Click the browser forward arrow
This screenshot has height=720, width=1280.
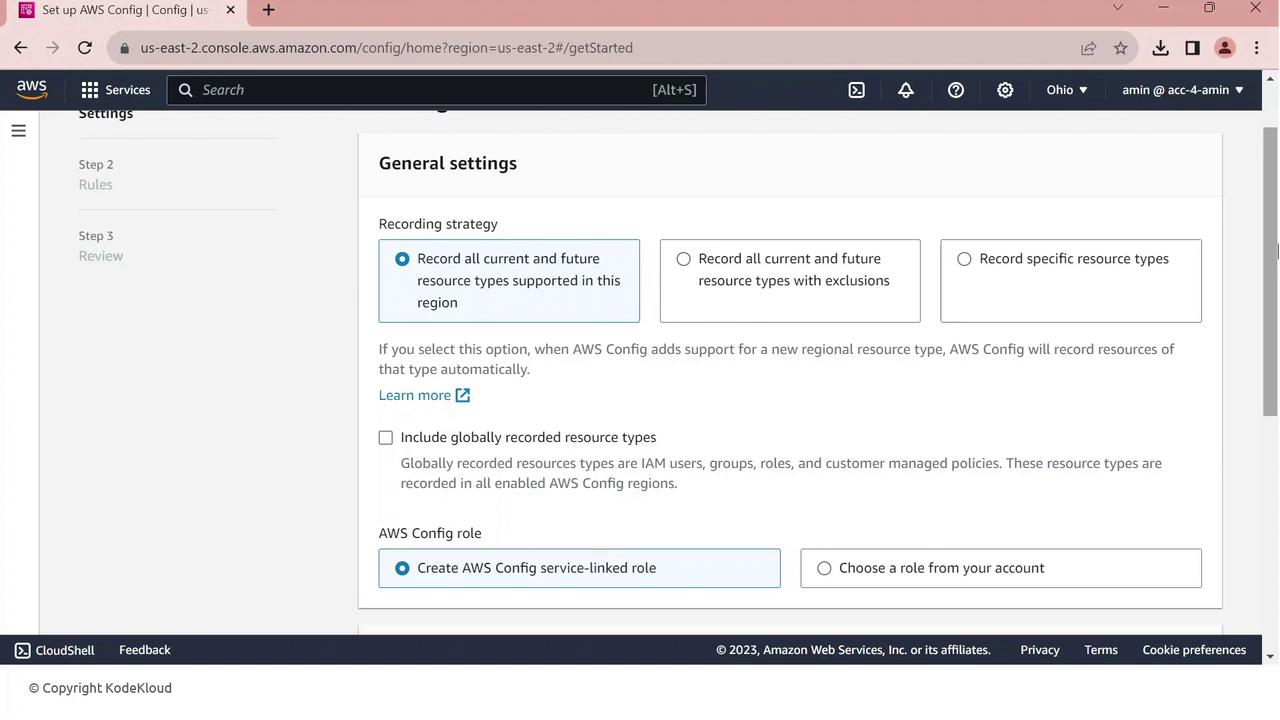coord(53,48)
